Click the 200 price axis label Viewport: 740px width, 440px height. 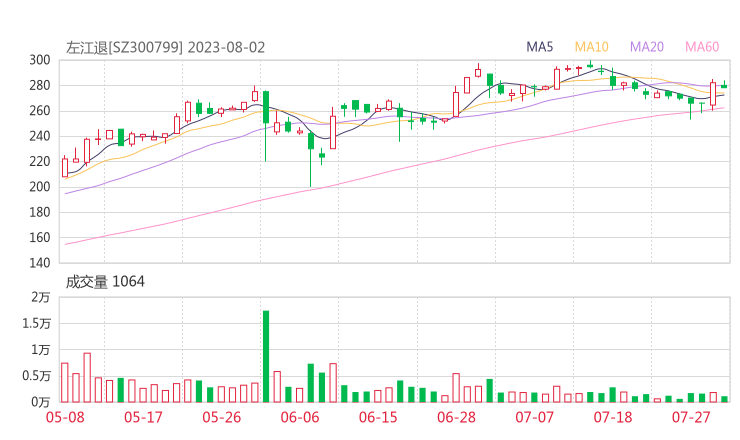[40, 187]
